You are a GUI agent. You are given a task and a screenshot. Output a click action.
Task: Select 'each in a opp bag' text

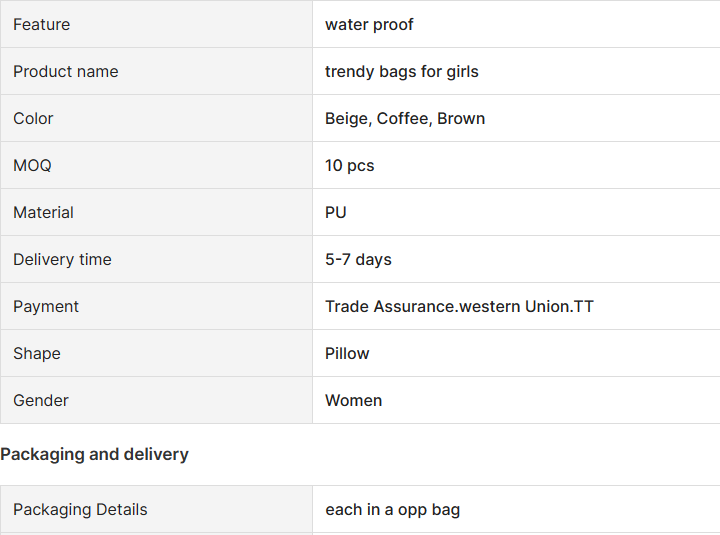(392, 510)
